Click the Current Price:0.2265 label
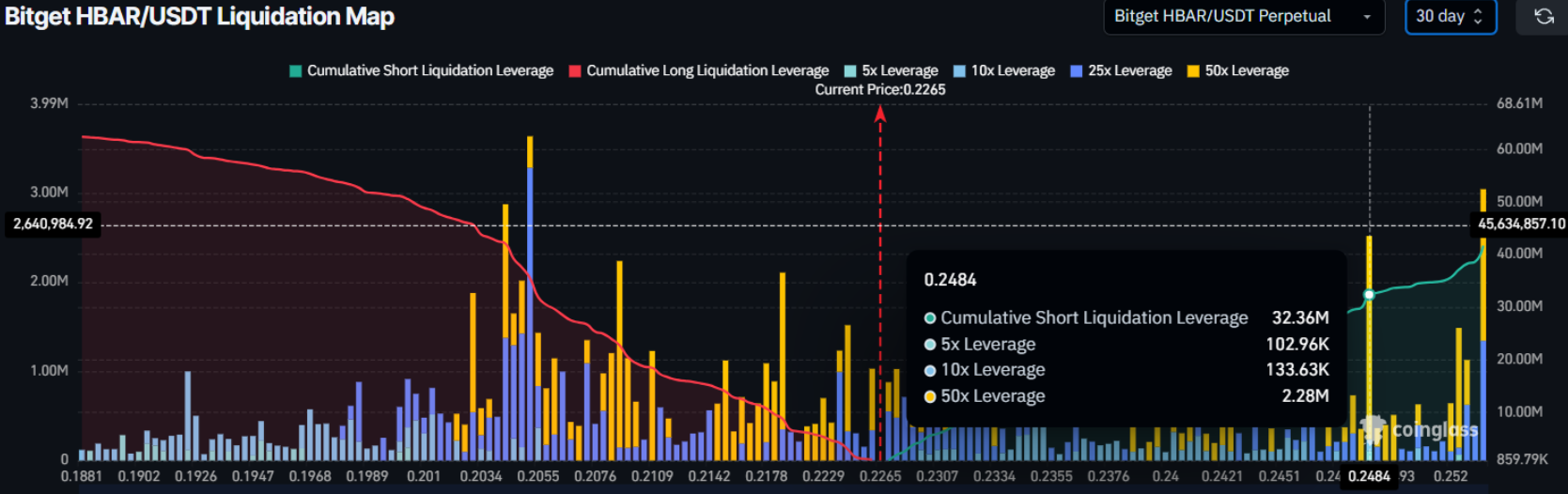 (x=879, y=90)
